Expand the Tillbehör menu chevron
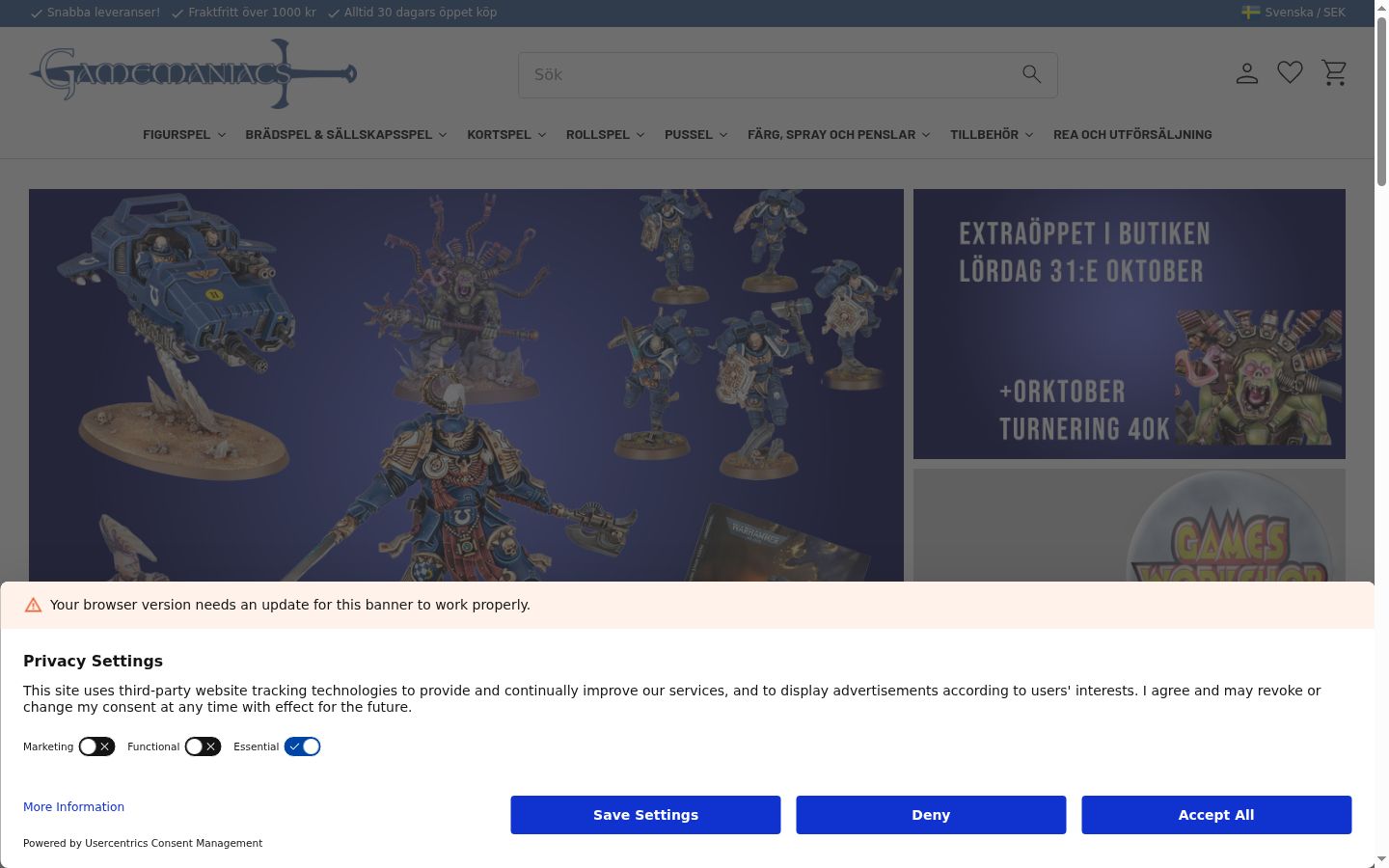 point(1029,135)
